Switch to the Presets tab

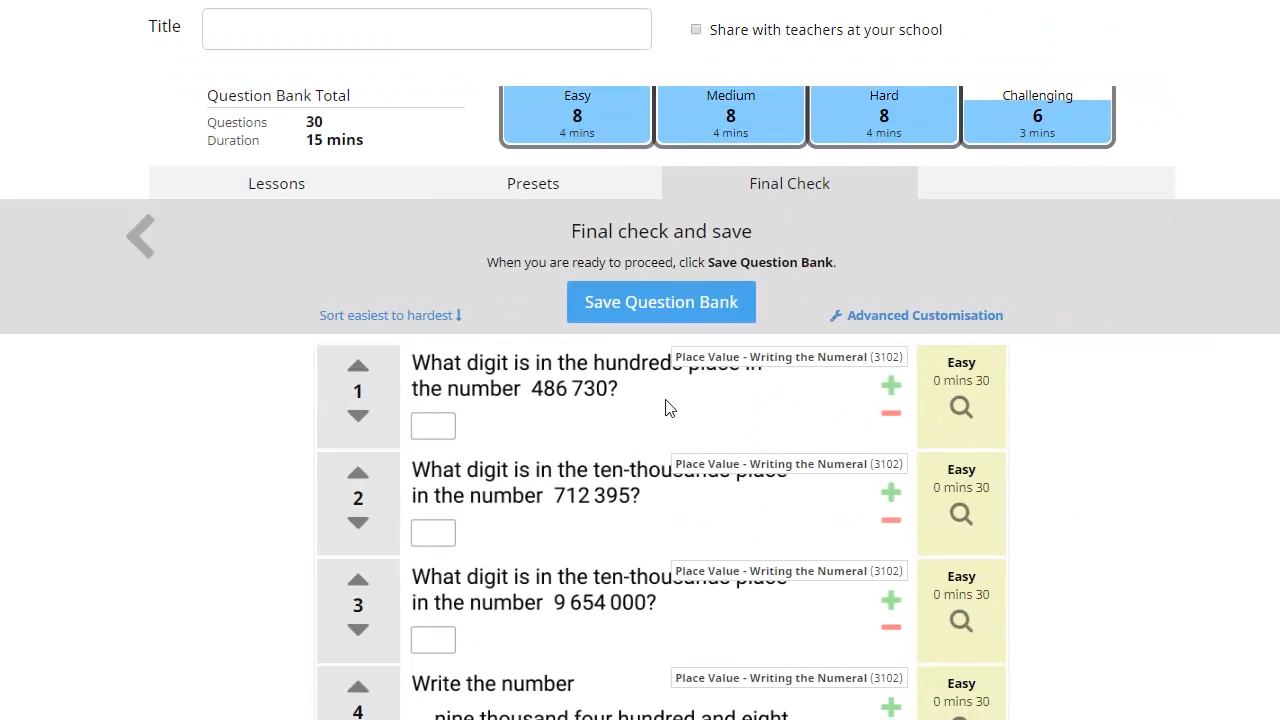point(533,183)
